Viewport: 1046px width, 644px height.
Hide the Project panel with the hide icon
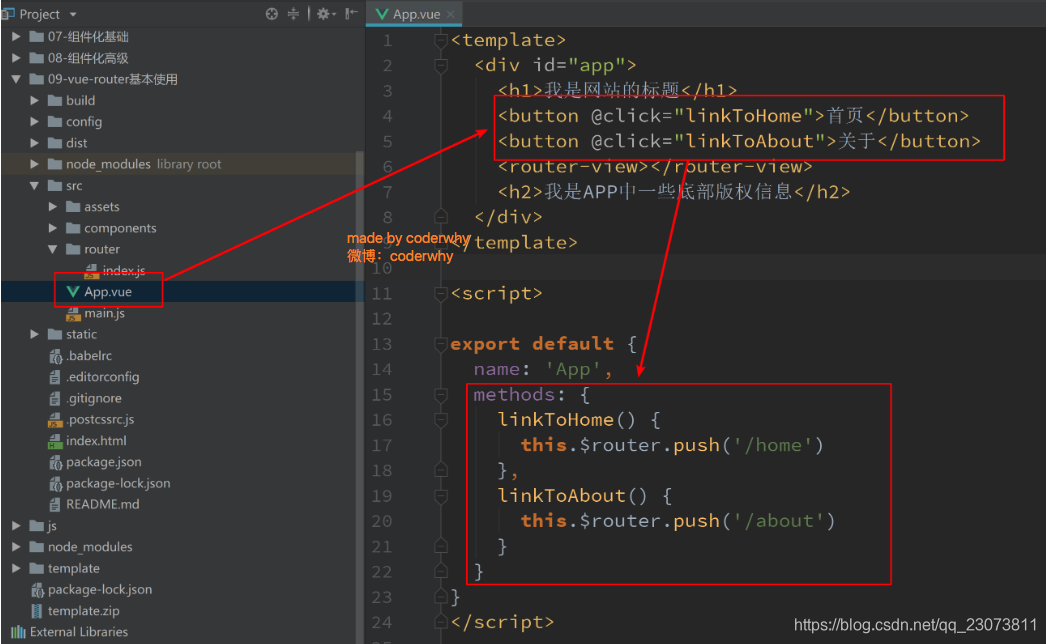tap(351, 14)
